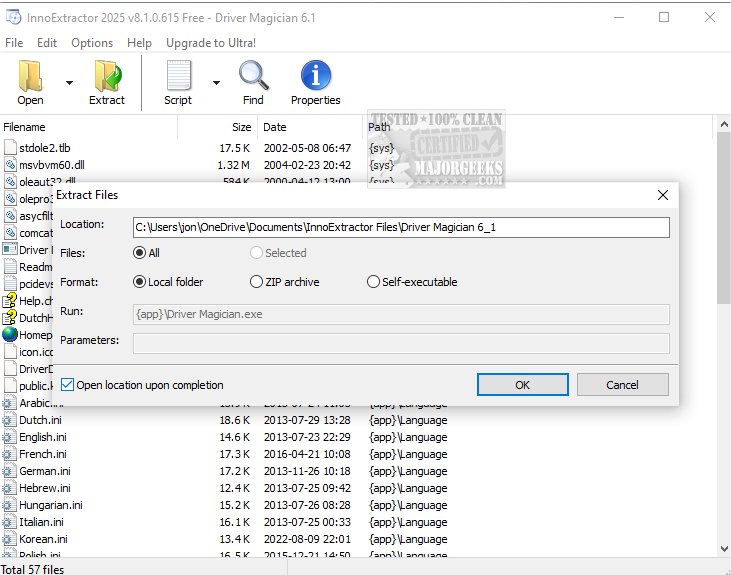731x575 pixels.
Task: Click the Hungarian.ini file icon
Action: point(8,505)
